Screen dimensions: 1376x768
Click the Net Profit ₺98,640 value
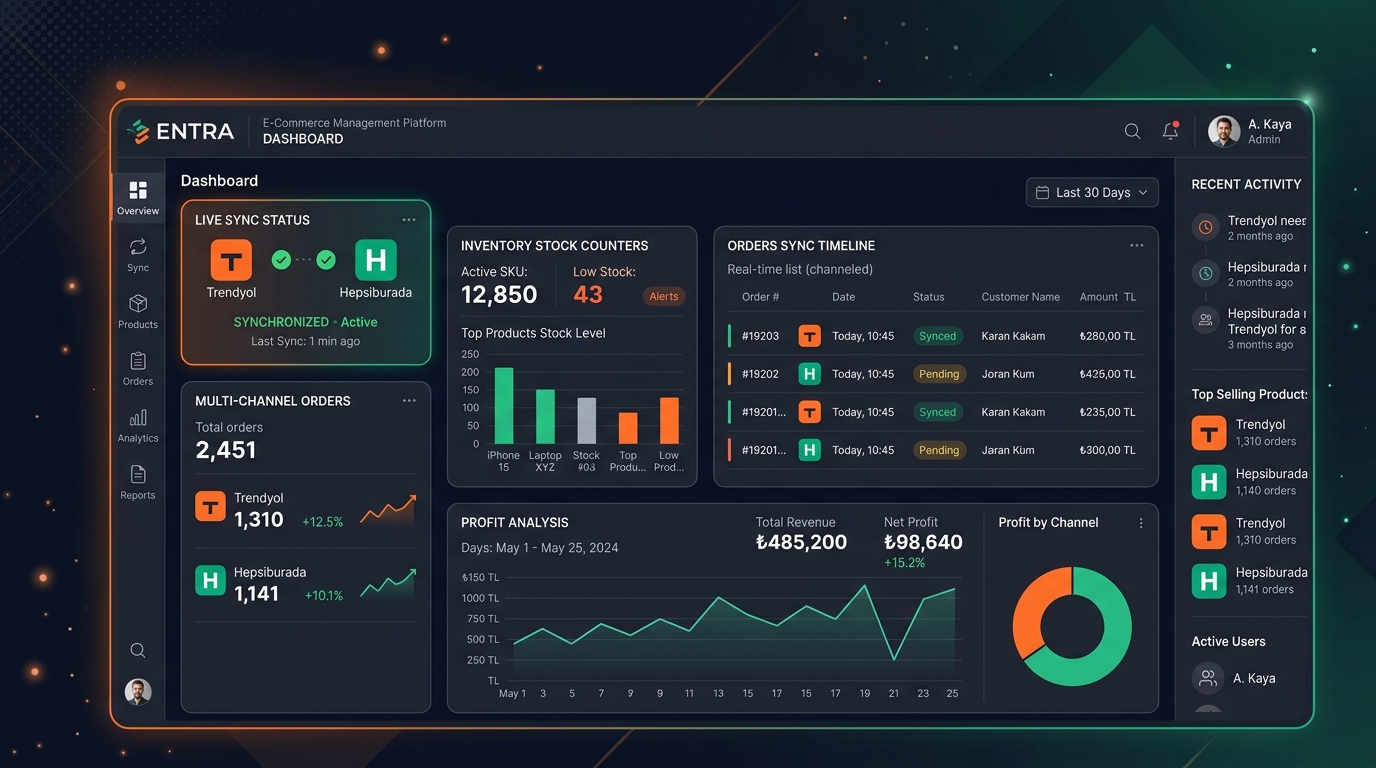coord(923,543)
